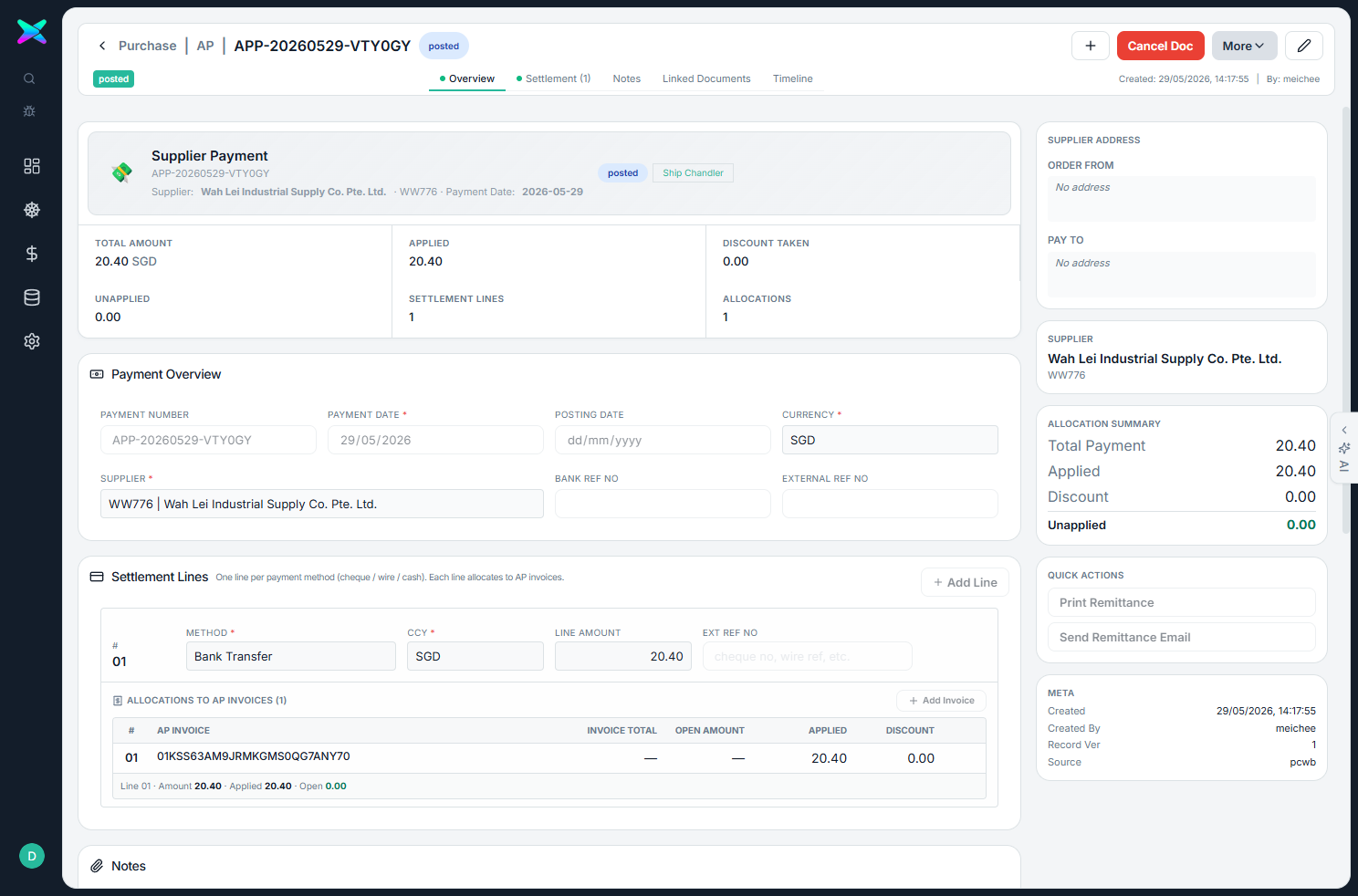
Task: Open the Posting Date picker field
Action: coord(663,440)
